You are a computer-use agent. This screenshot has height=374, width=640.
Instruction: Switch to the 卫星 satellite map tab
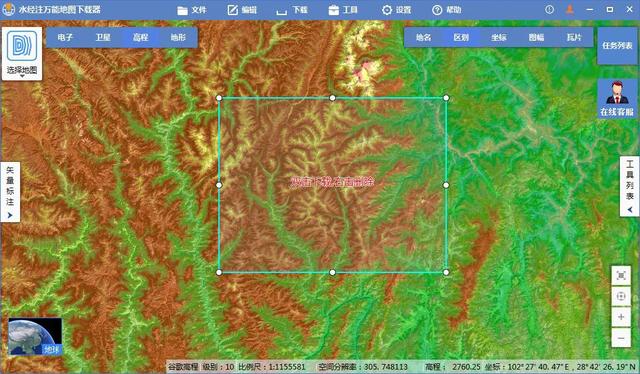coord(103,38)
